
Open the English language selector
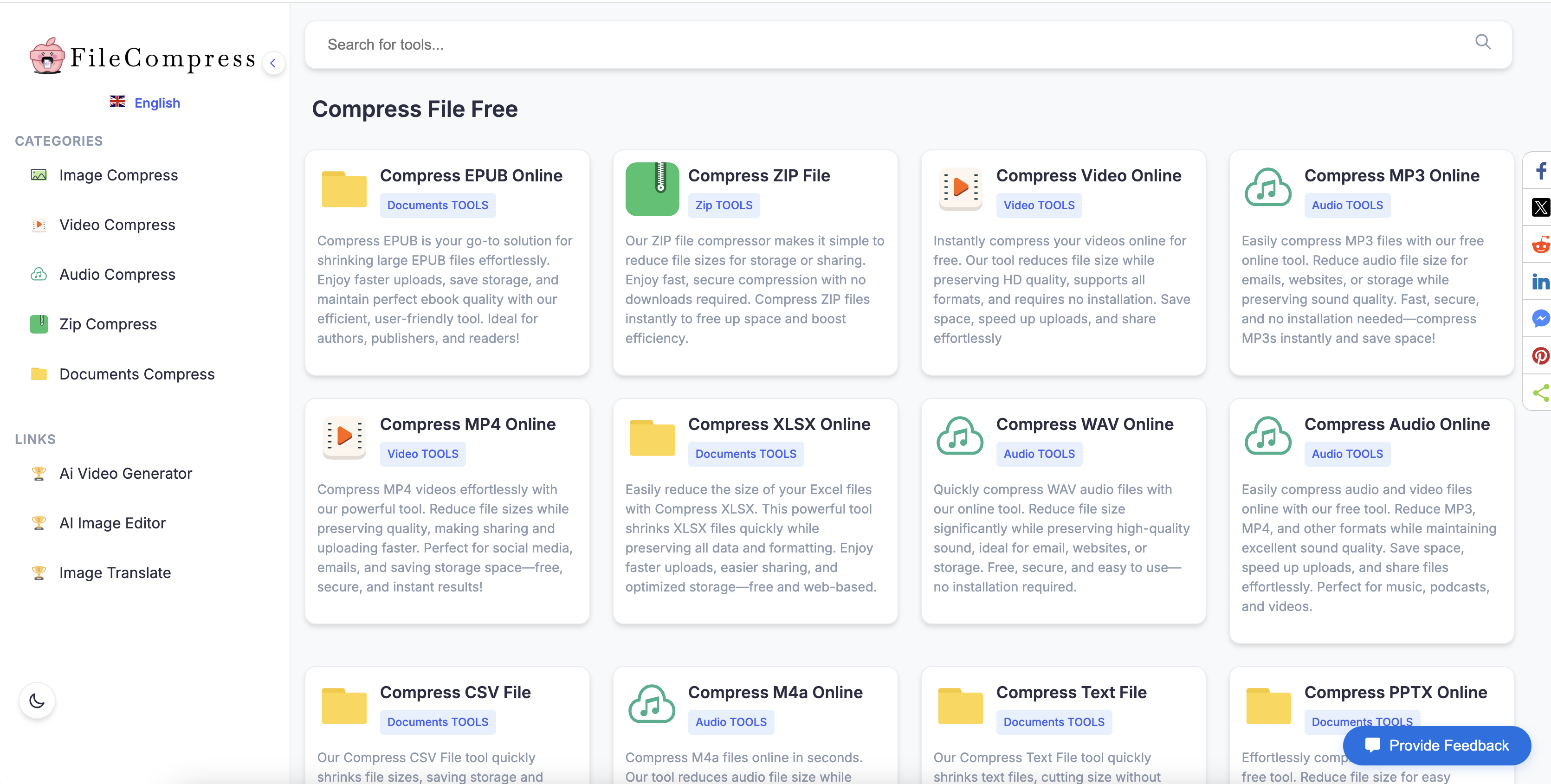click(x=144, y=102)
